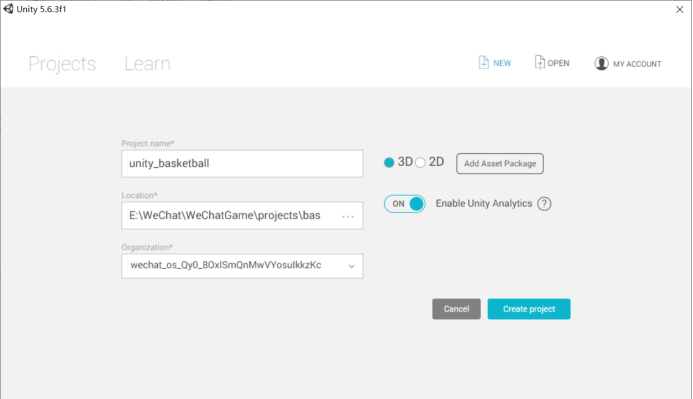Viewport: 693px width, 399px height.
Task: Browse location with the three-dots icon
Action: pos(348,217)
